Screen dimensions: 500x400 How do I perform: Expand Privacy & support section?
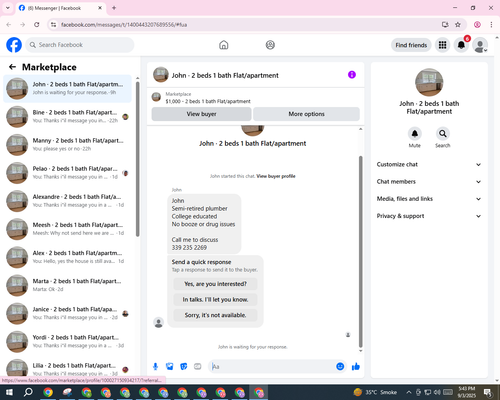pos(429,216)
